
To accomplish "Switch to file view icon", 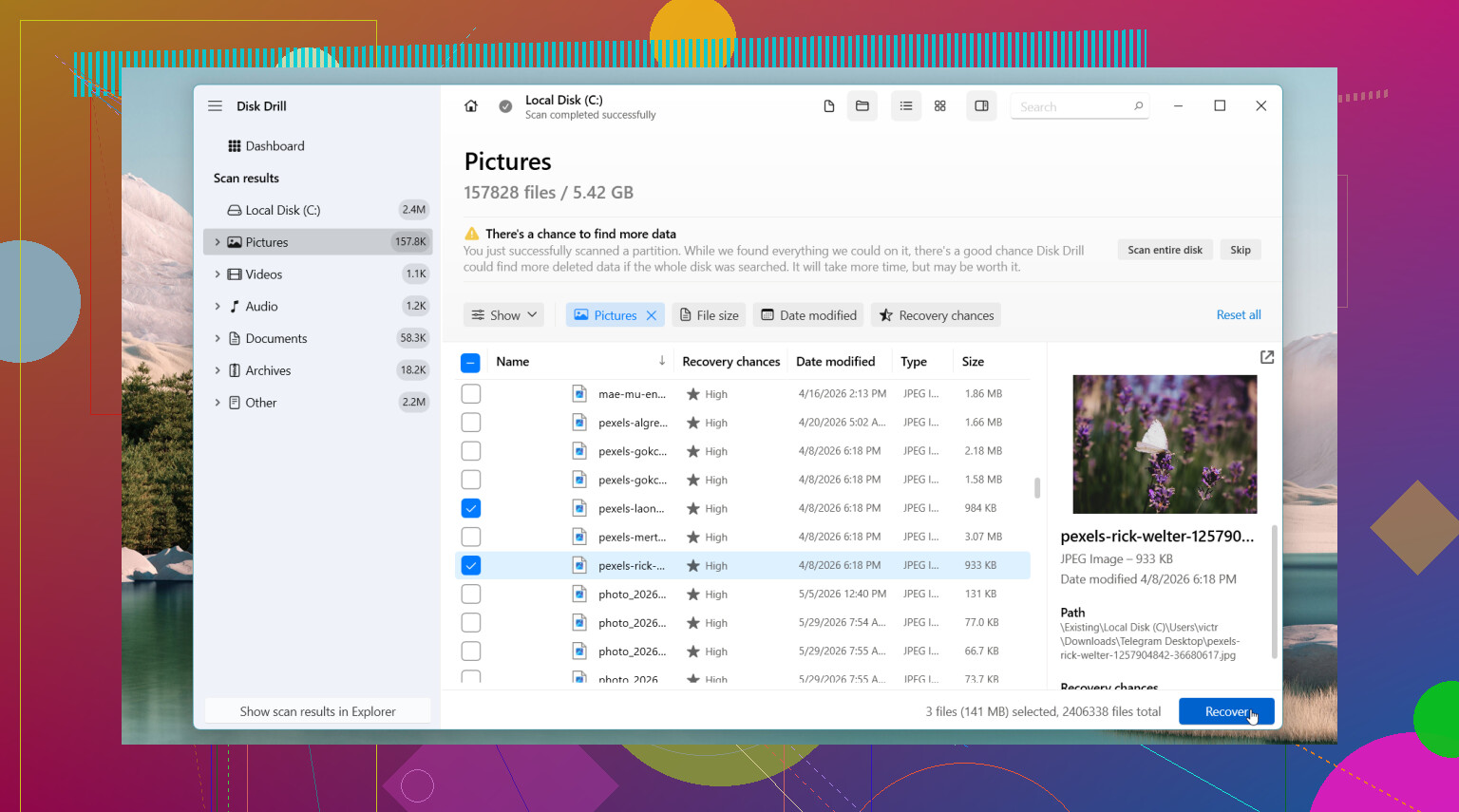I will click(829, 106).
